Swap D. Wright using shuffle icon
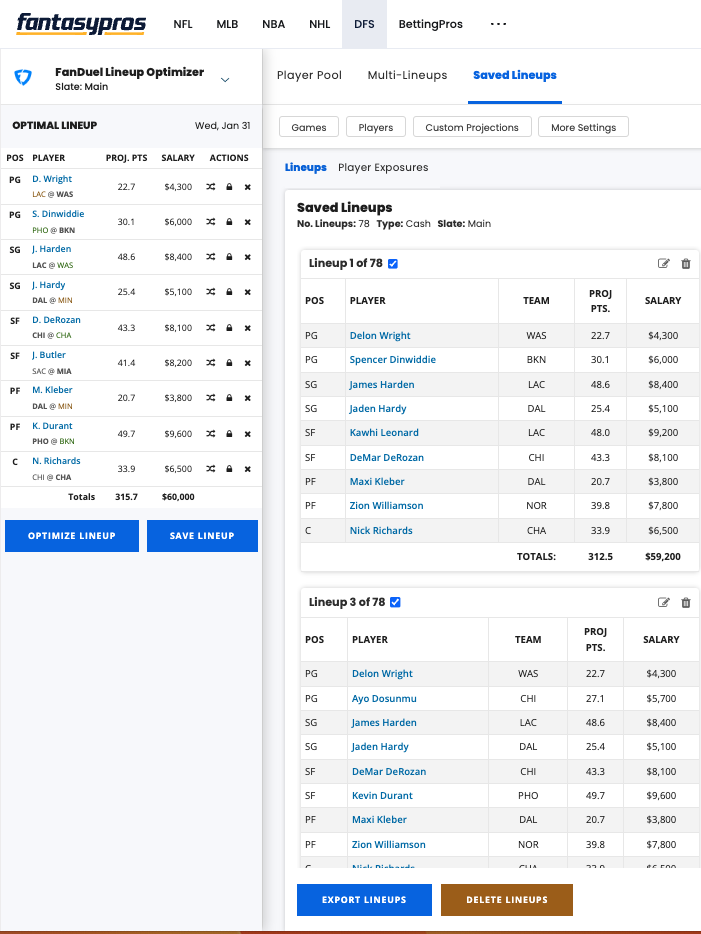Screen dimensions: 701x934 211,187
